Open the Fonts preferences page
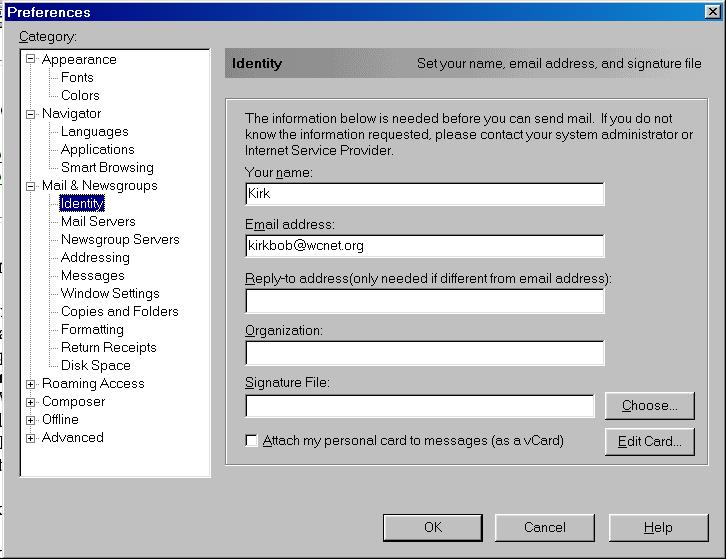The image size is (726, 559). (77, 78)
